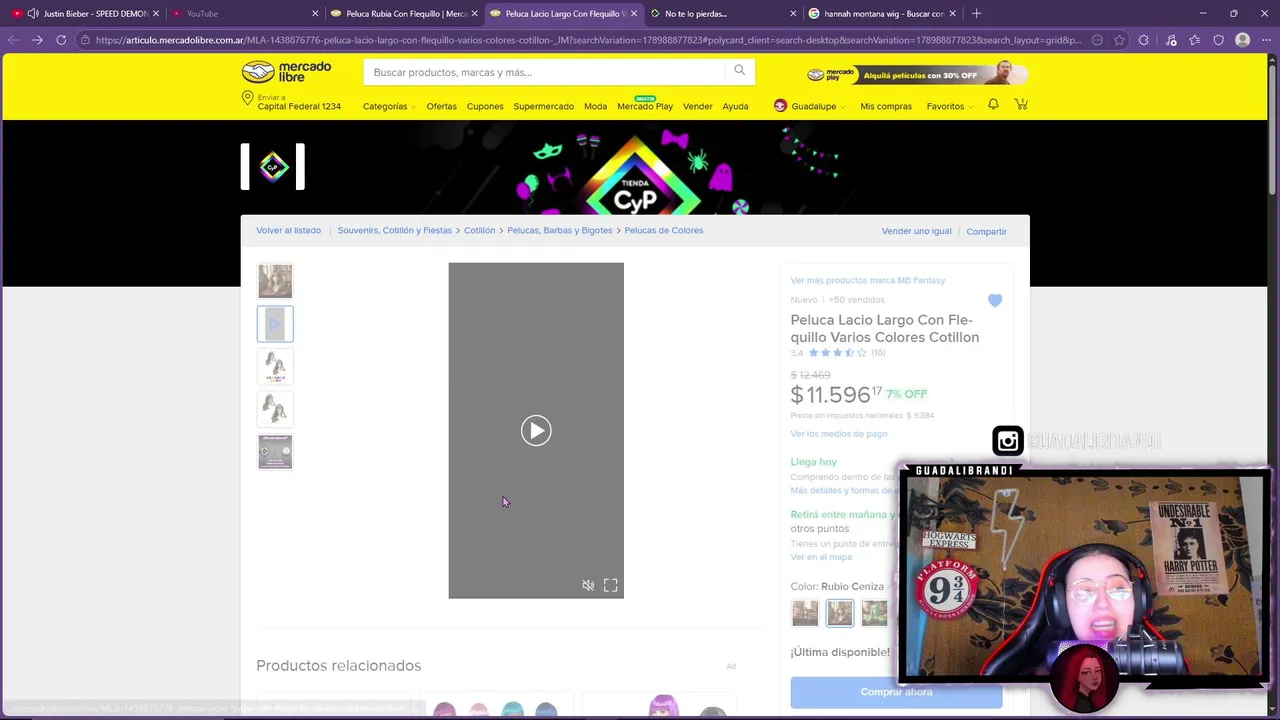Click the Compartir link

point(986,231)
